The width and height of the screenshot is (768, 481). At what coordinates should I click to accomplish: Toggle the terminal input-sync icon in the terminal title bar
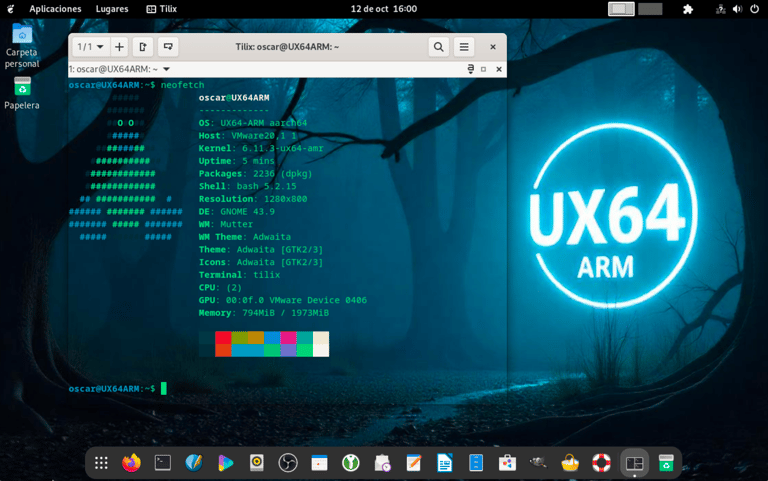pyautogui.click(x=471, y=69)
